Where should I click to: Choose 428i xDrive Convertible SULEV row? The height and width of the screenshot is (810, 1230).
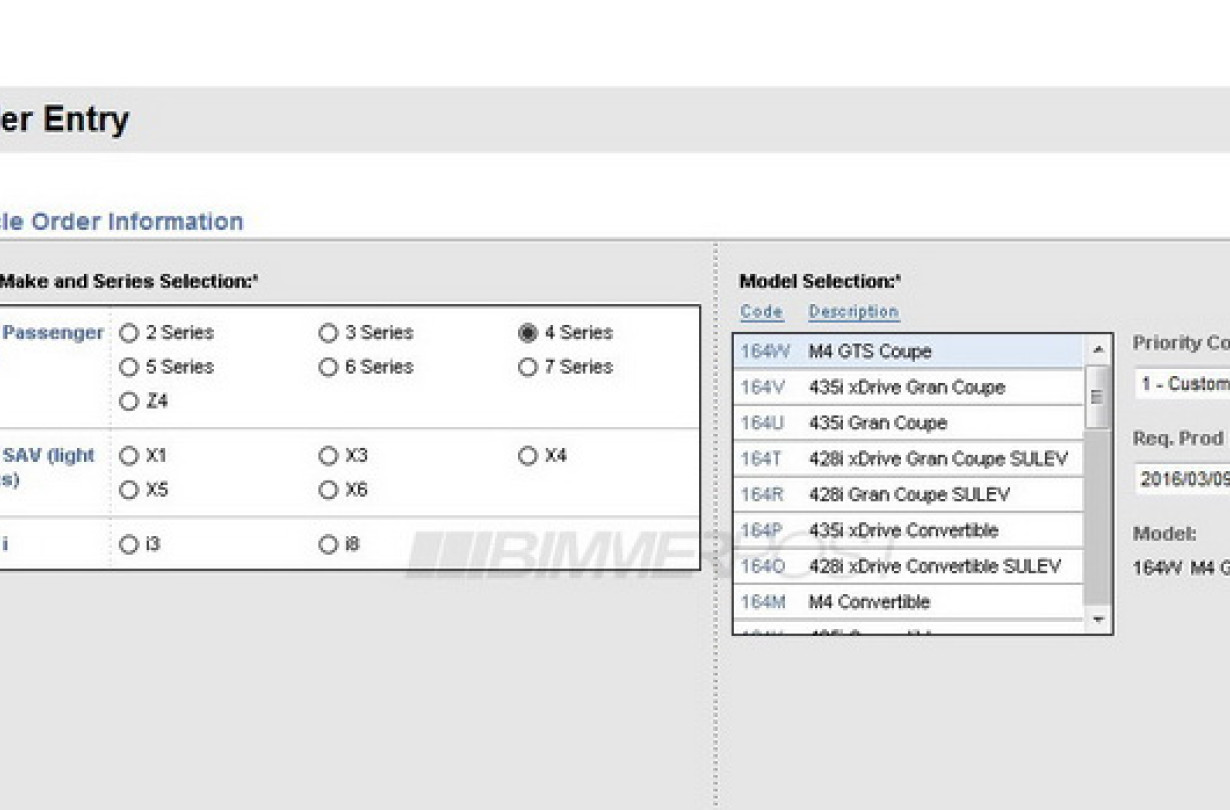[x=908, y=566]
